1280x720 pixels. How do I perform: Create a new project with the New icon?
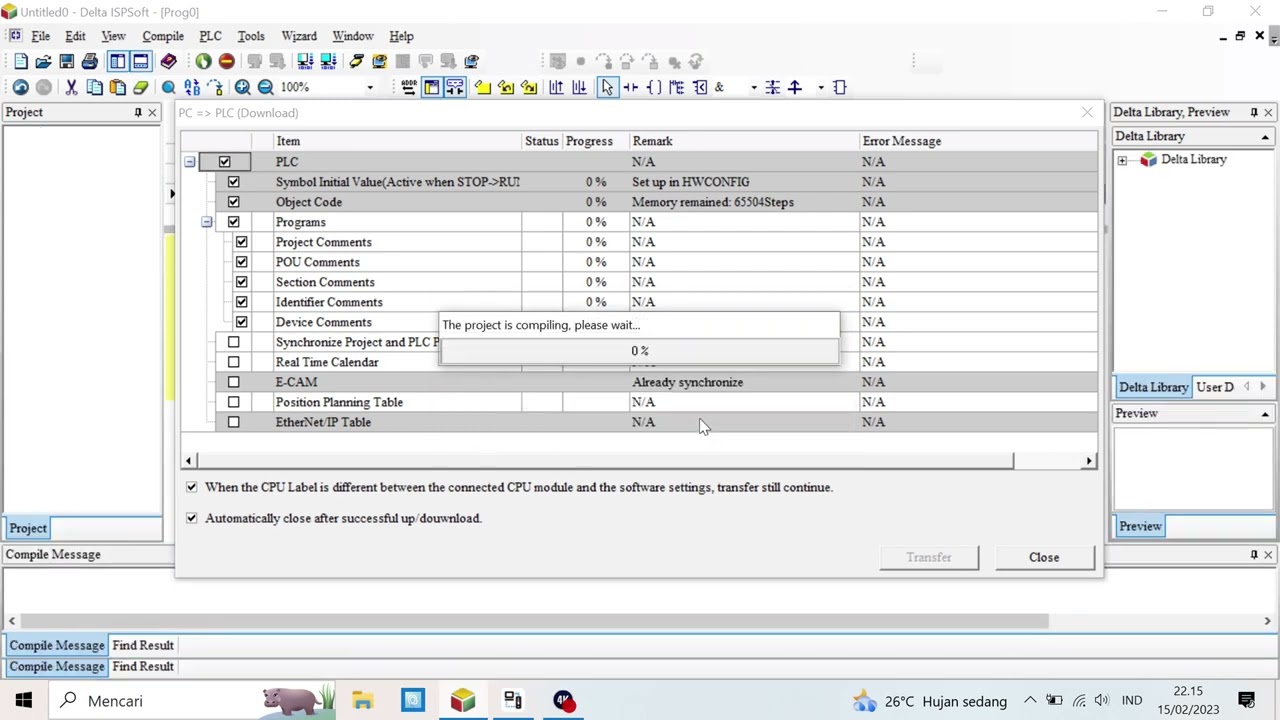(x=20, y=62)
